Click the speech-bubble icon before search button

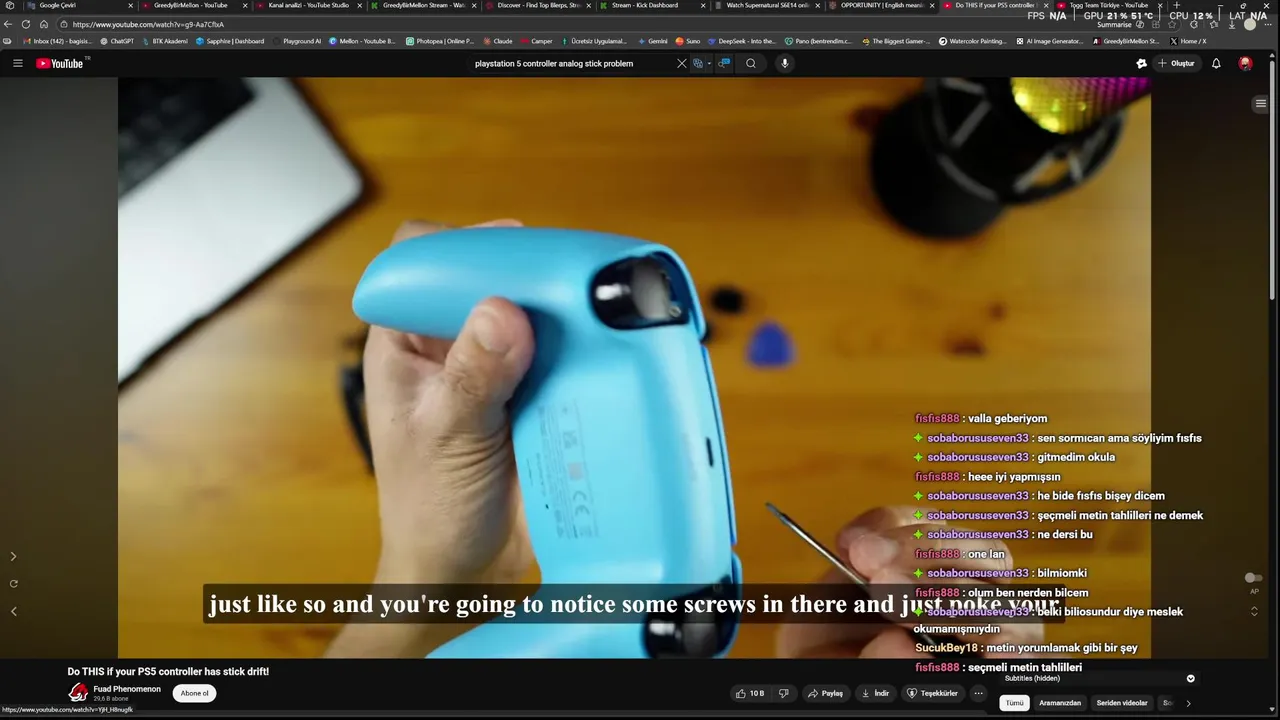(725, 63)
